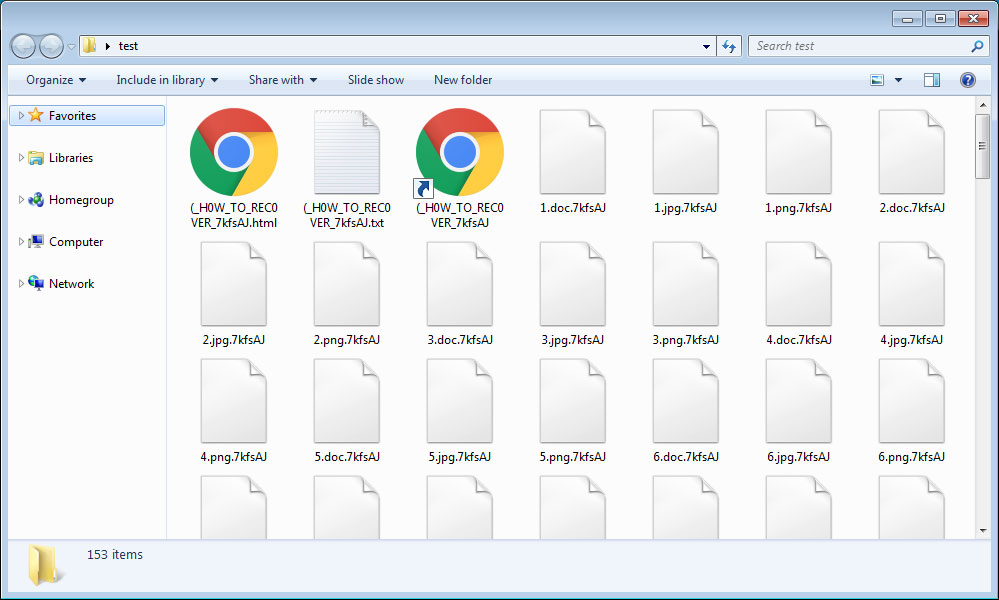
Task: Expand the Homegroup tree node arrow
Action: pyautogui.click(x=21, y=199)
